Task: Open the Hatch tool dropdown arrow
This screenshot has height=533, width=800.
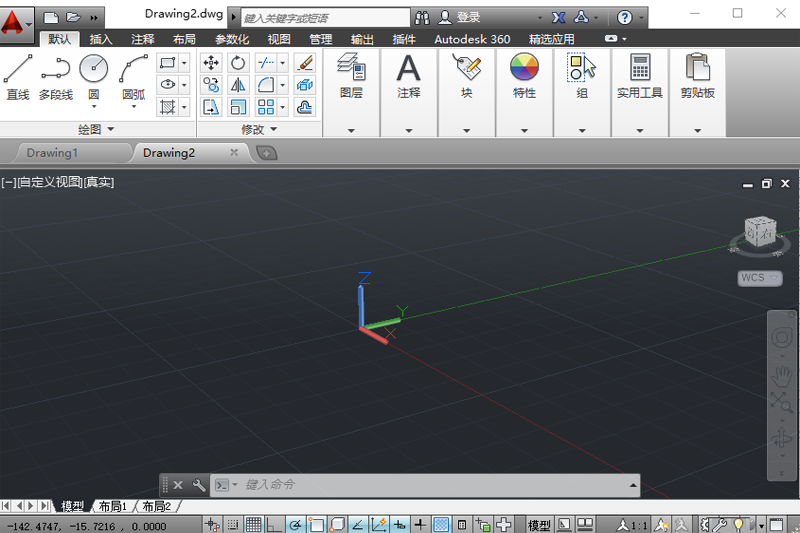Action: tap(184, 107)
